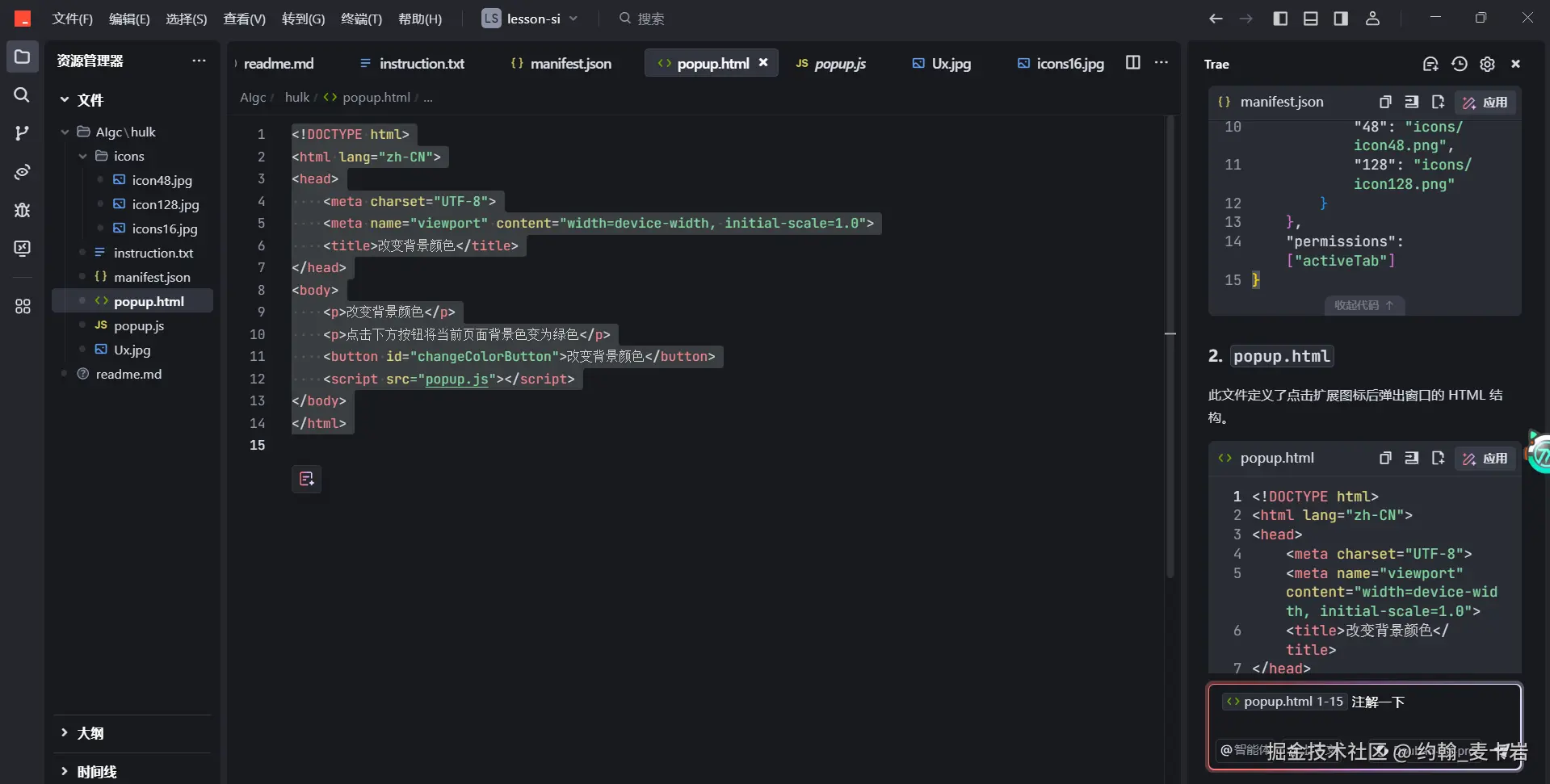
Task: Open the 文件(F) menu
Action: (73, 19)
